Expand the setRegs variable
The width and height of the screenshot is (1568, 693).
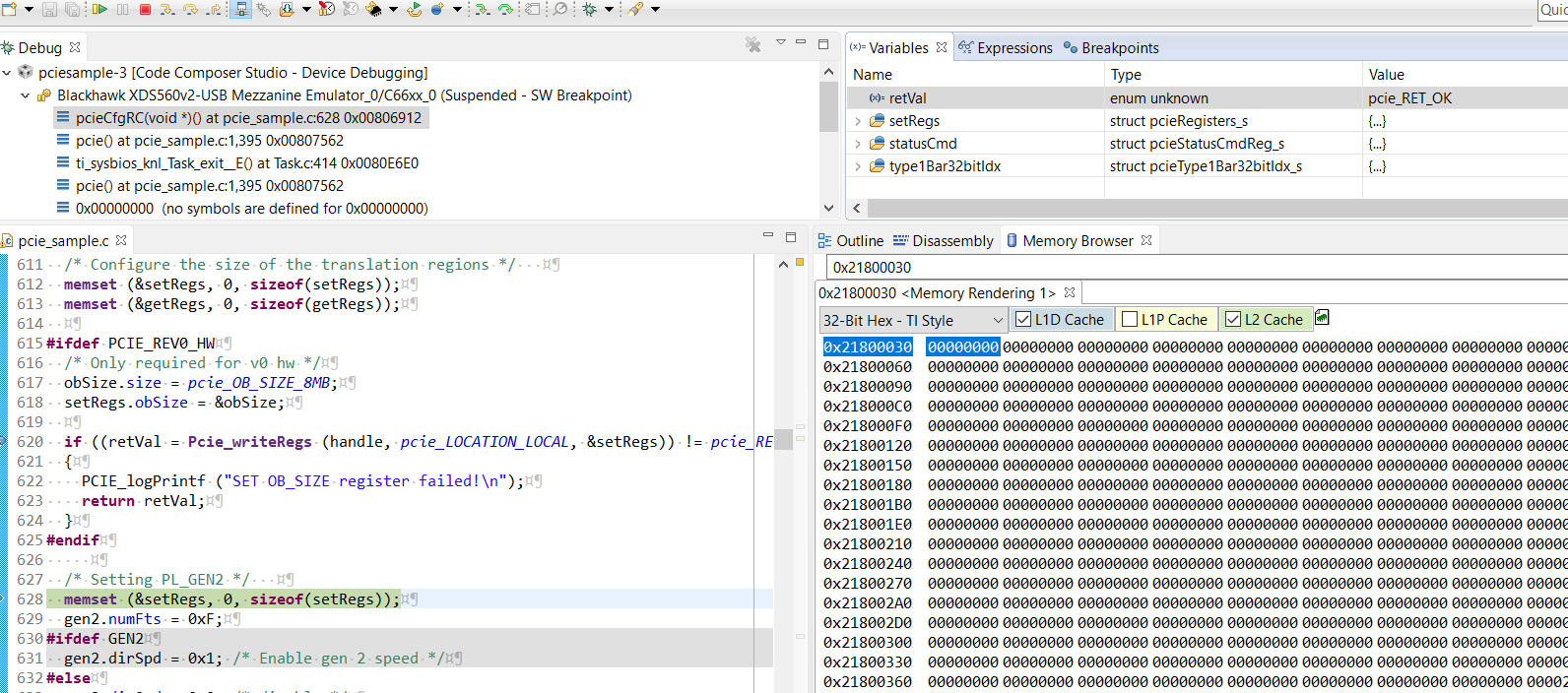(858, 121)
